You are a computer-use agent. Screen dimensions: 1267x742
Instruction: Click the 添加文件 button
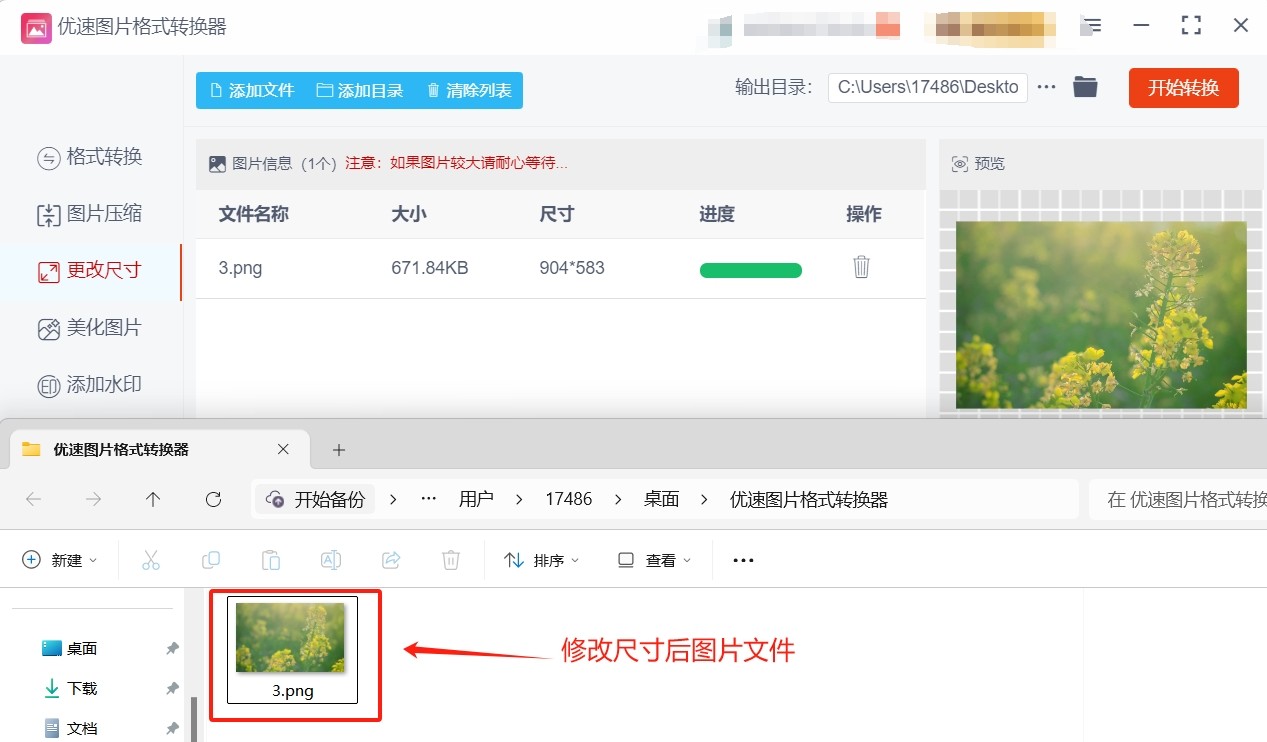pos(251,90)
